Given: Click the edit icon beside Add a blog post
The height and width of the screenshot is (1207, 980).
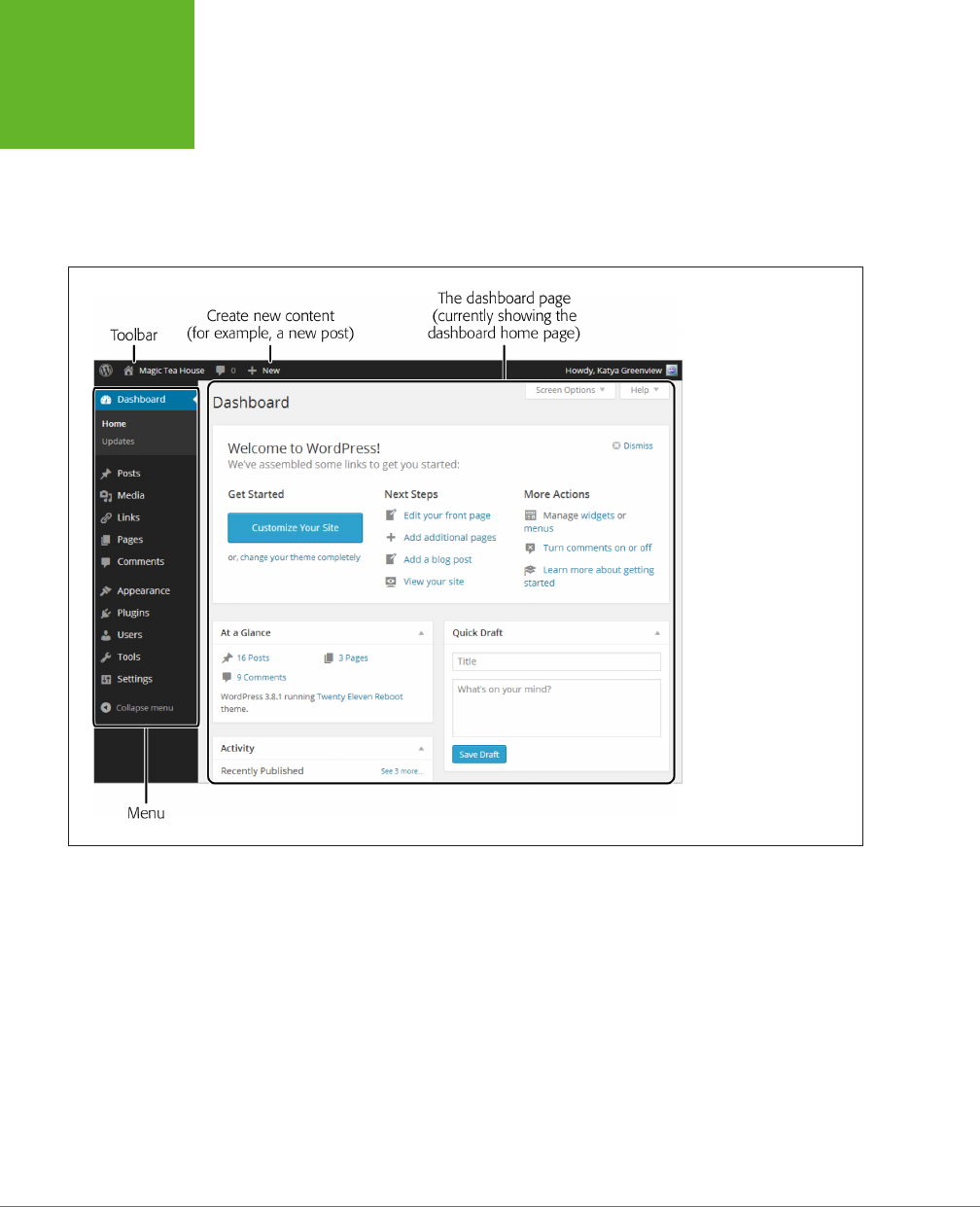Looking at the screenshot, I should (x=391, y=559).
